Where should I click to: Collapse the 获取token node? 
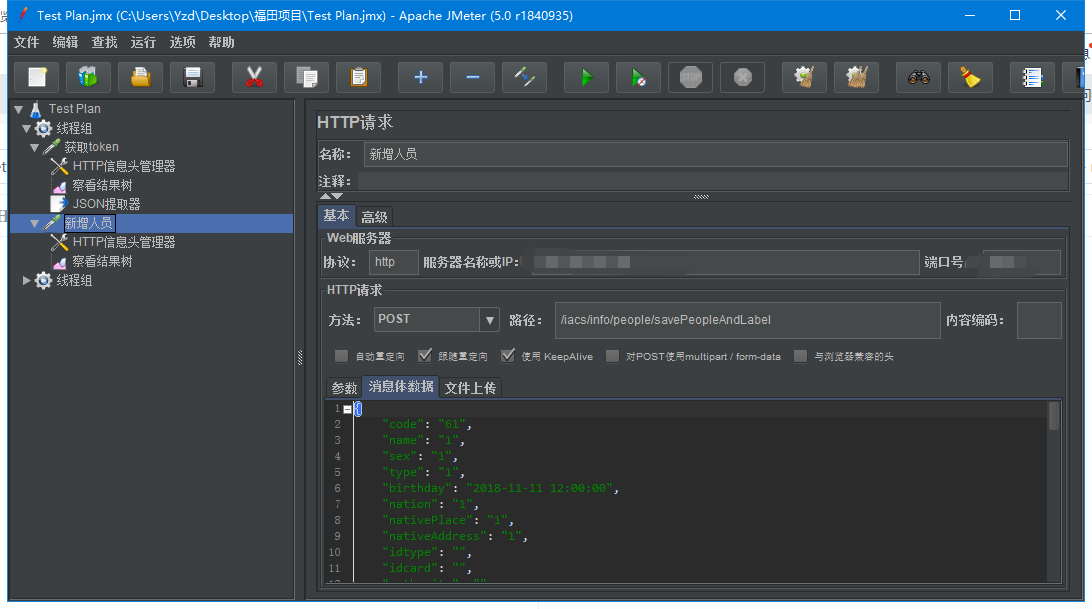click(34, 148)
